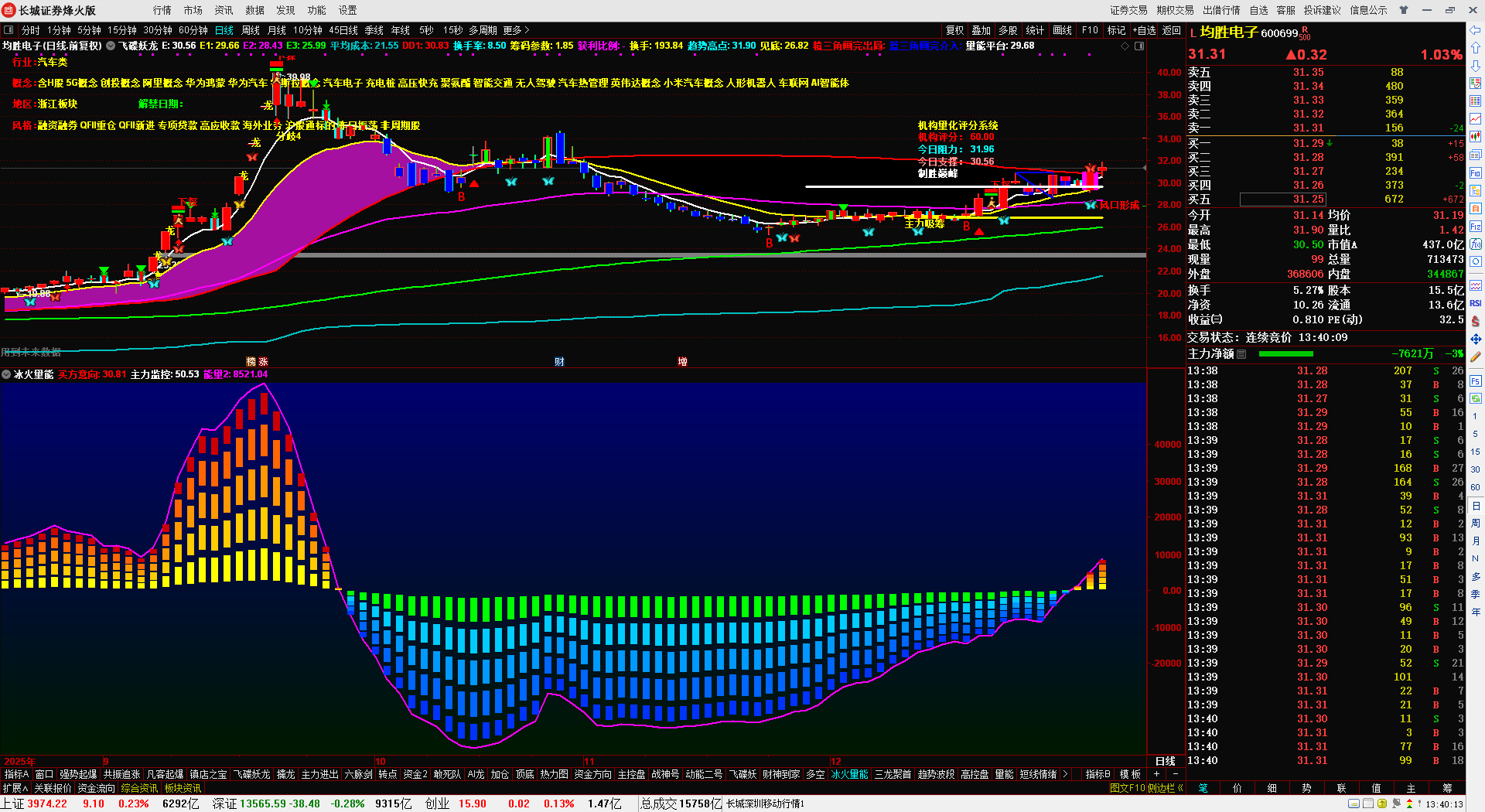Click the yellow coin icon in status bar
This screenshot has width=1485, height=812.
point(1382,804)
